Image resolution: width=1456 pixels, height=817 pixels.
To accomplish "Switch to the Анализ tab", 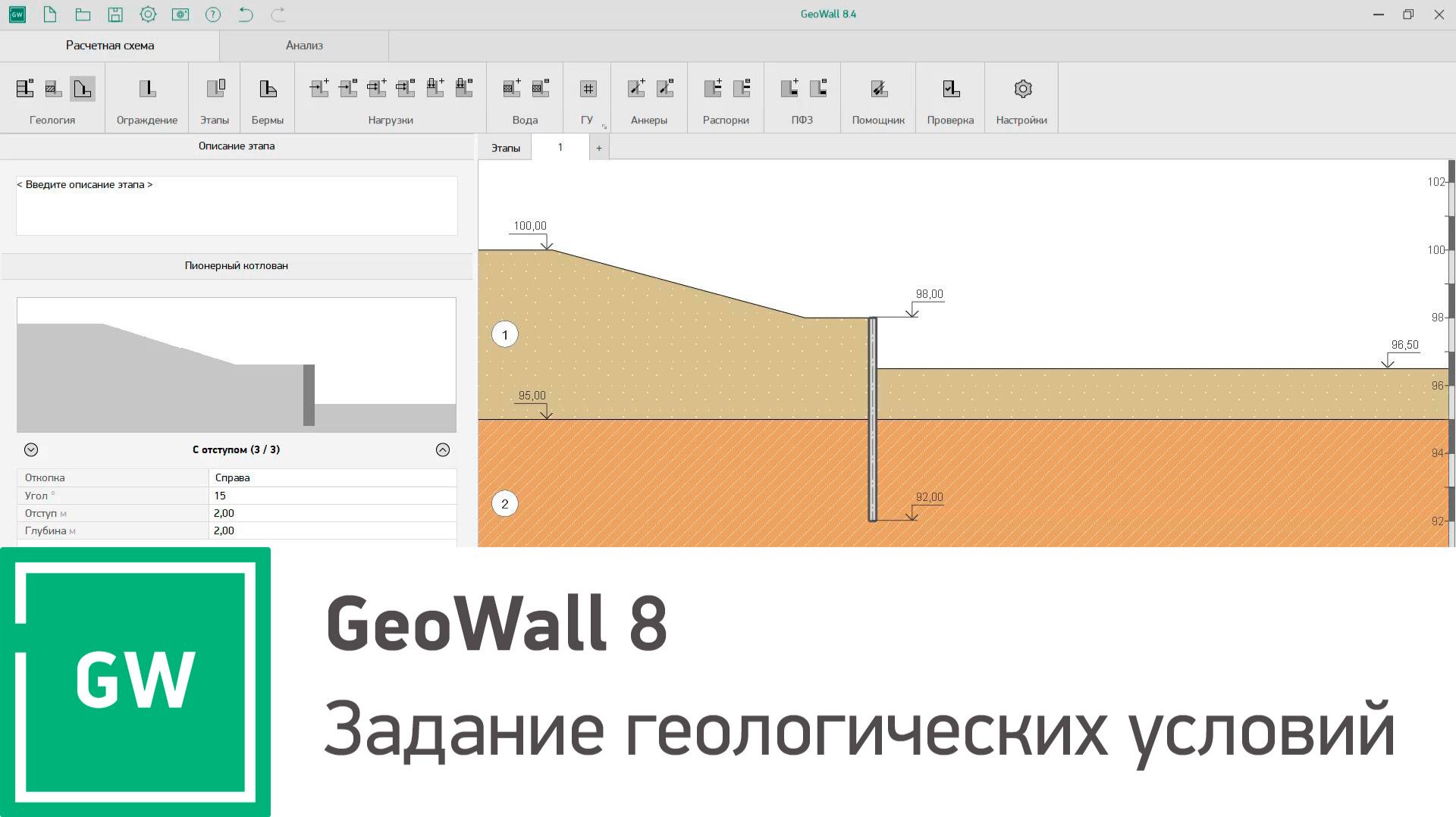I will (304, 45).
